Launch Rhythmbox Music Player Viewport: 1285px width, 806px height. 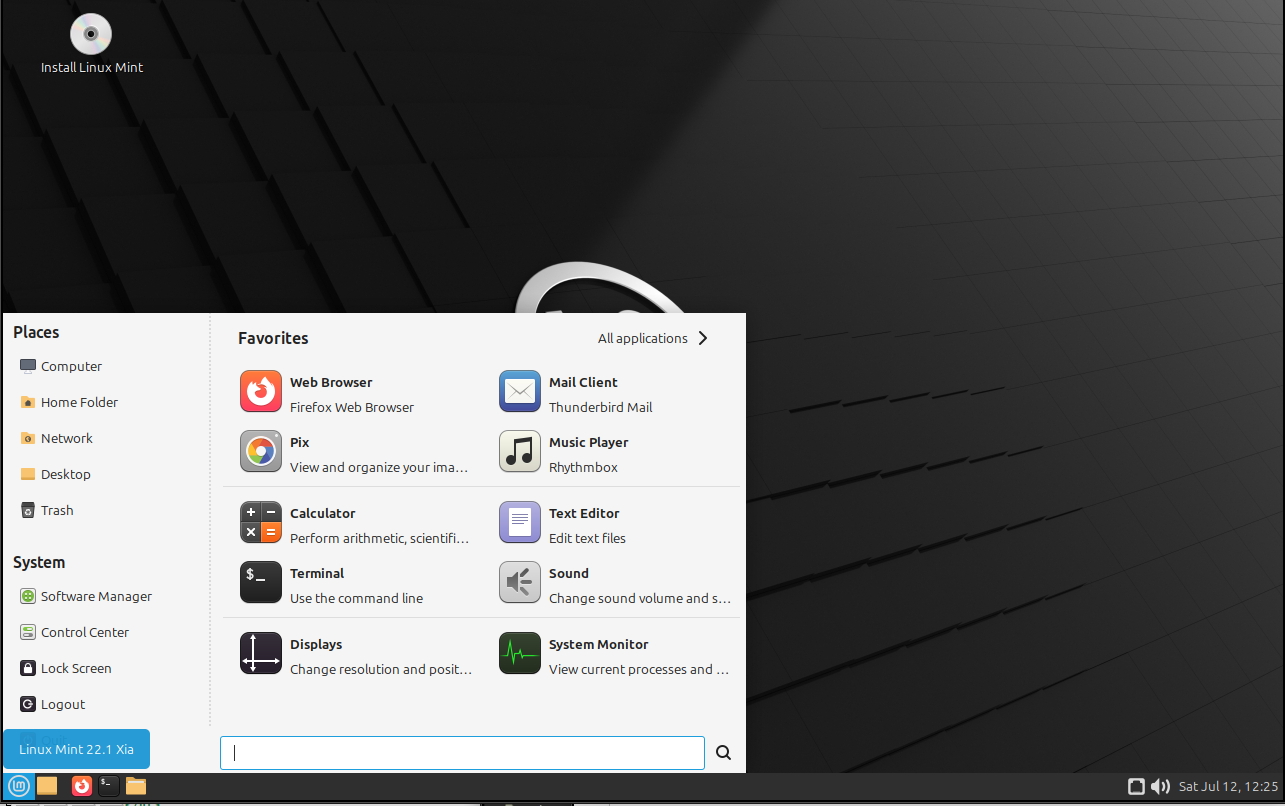[x=520, y=452]
